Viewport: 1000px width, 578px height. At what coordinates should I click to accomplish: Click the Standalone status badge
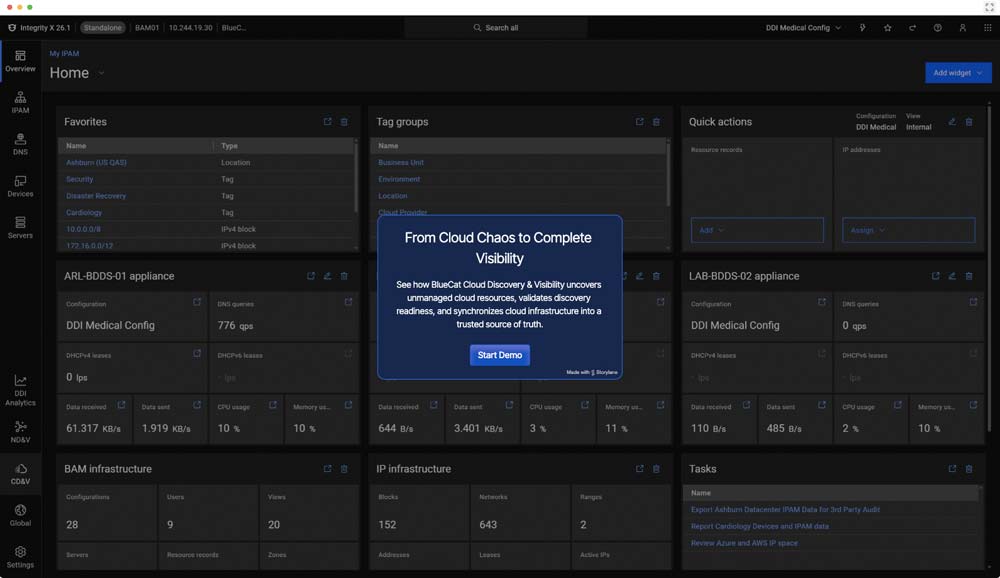tap(102, 28)
